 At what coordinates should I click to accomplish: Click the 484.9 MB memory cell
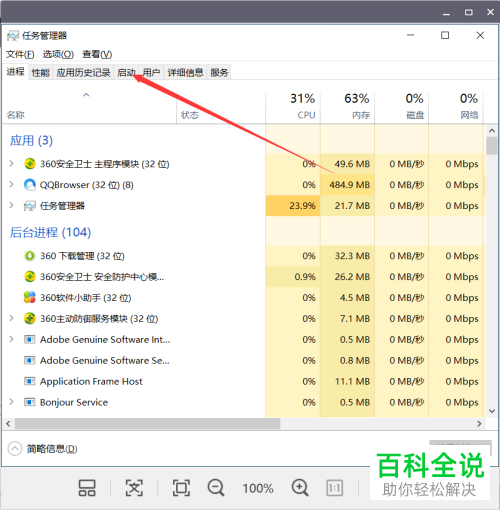(347, 185)
